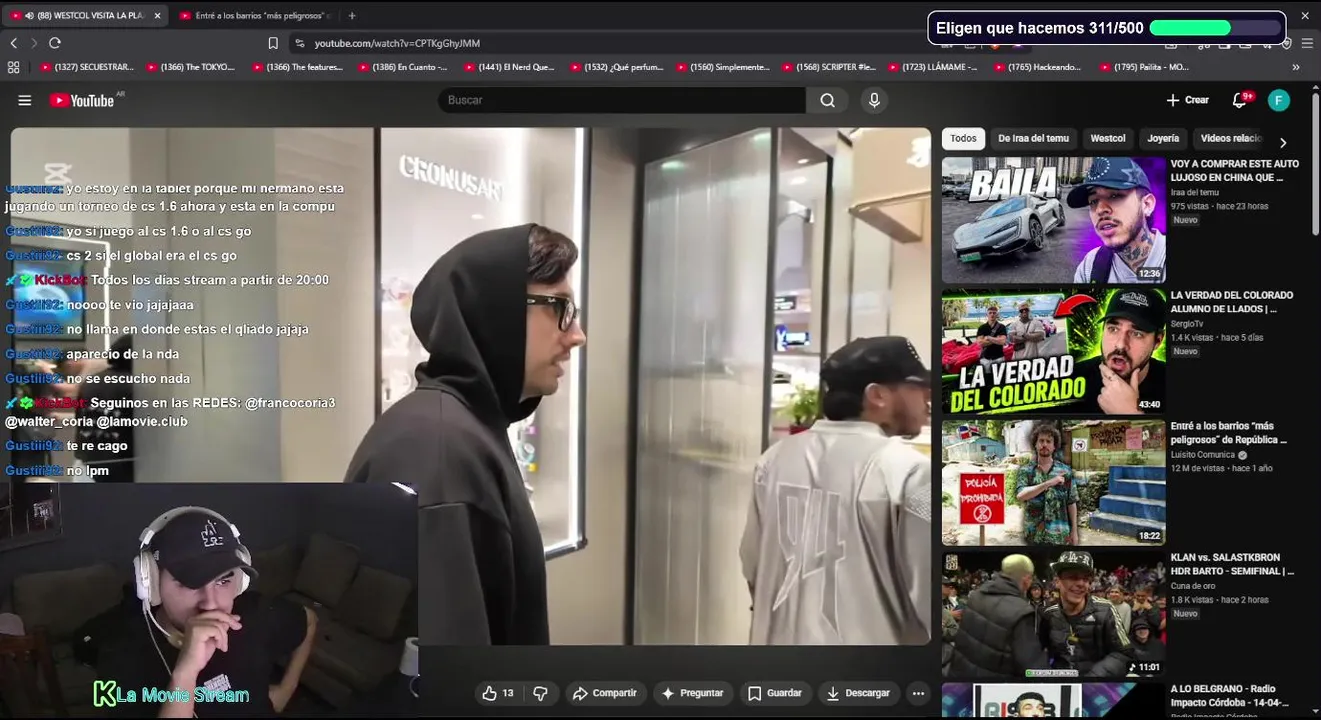Open the LA VERDAD DEL COLORADO thumbnail

1053,351
